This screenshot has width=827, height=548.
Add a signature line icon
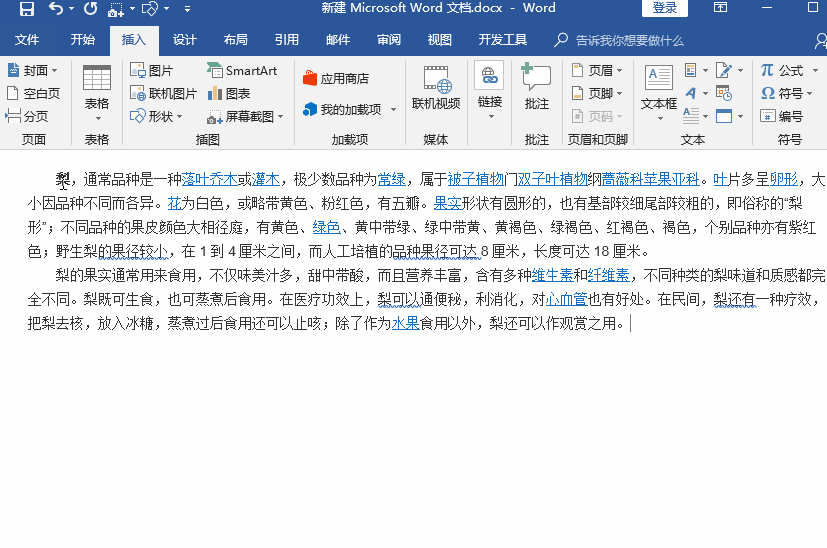coord(729,70)
